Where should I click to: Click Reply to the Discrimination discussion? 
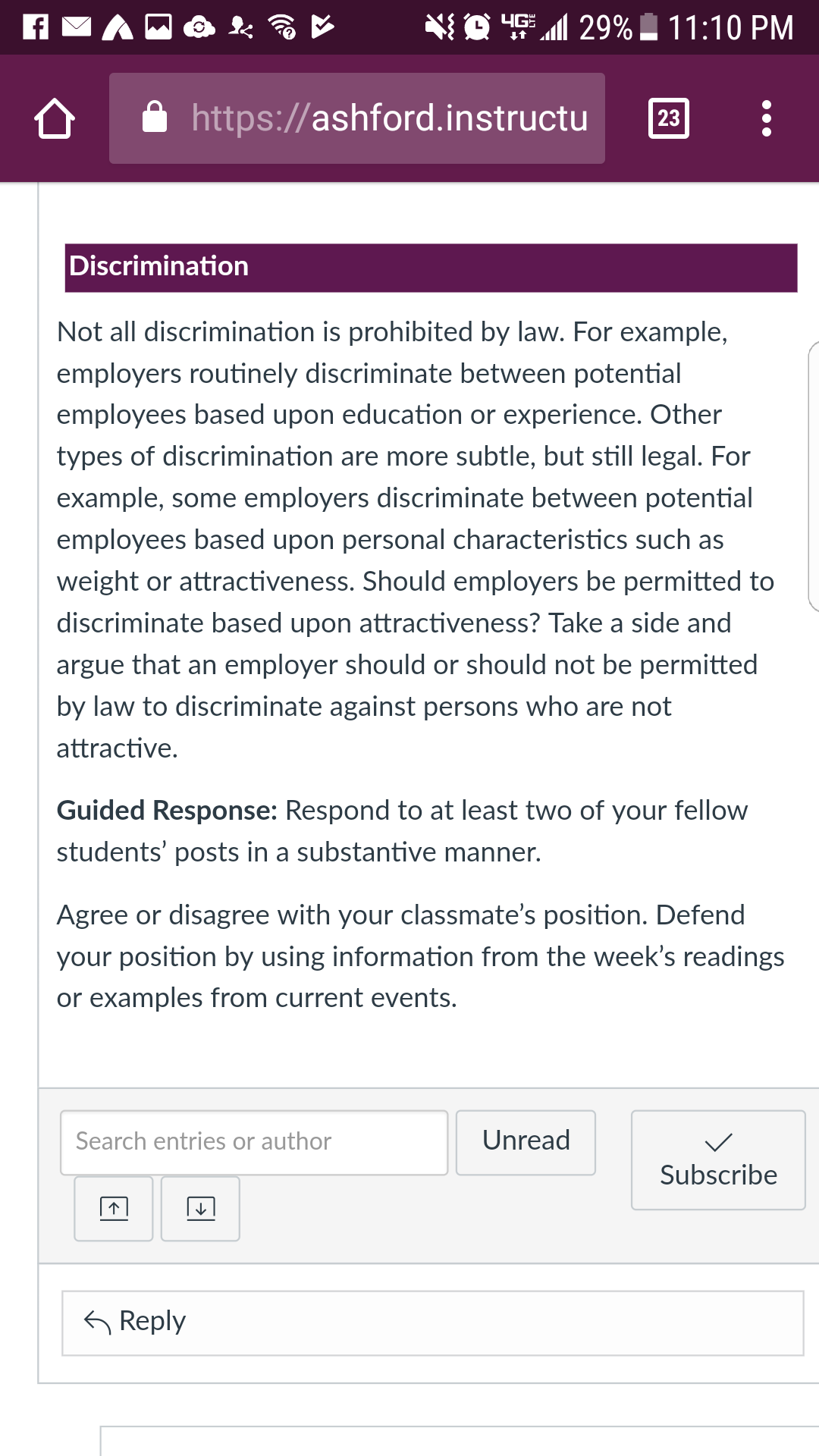click(x=432, y=1323)
